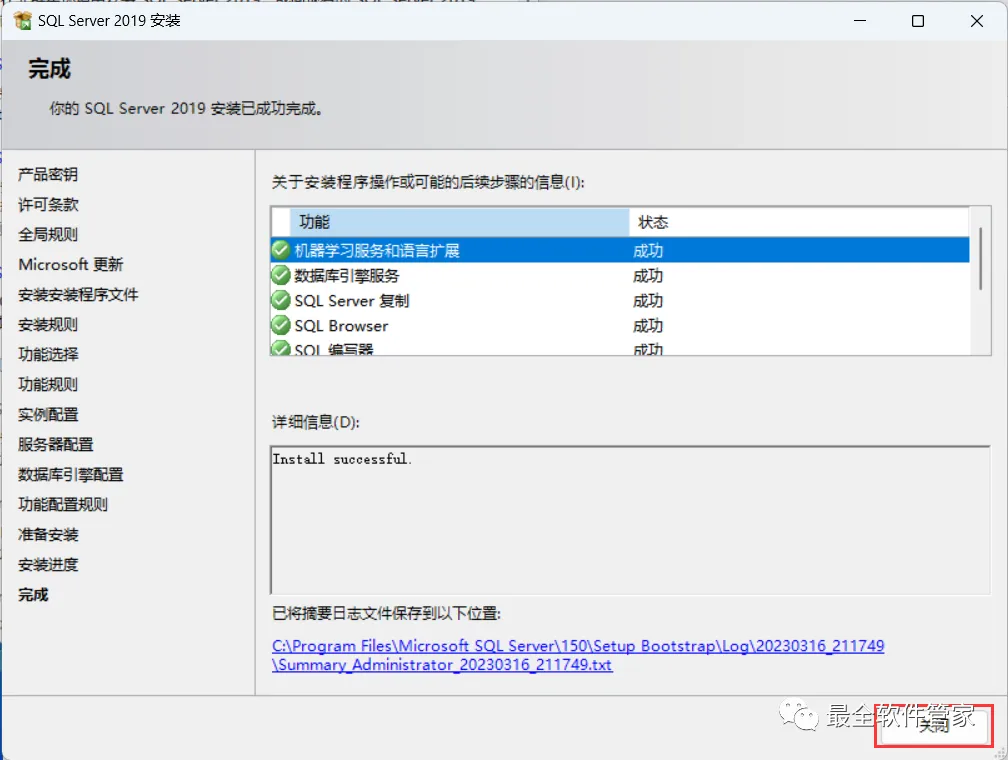Click the feature list vertical scrollbar
The height and width of the screenshot is (760, 1008).
980,258
